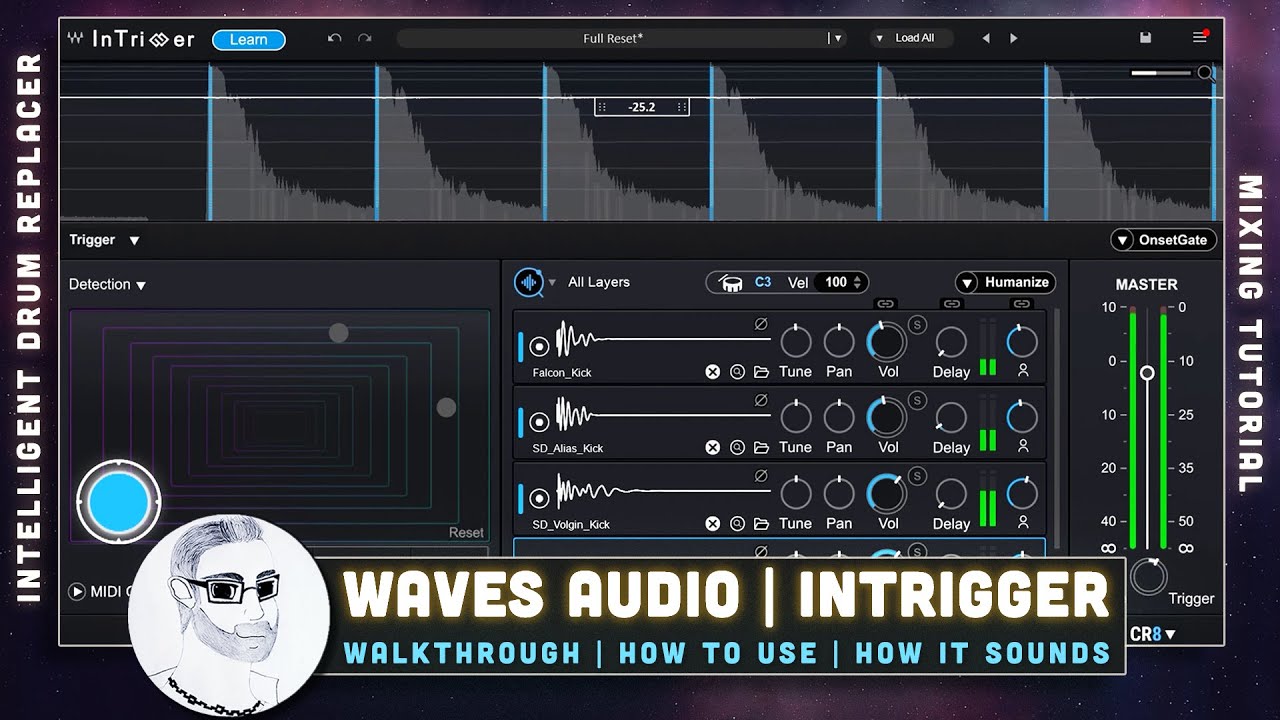Invert phase on SD_Volgin_Kick layer
Screen dimensions: 1280x720
(761, 475)
